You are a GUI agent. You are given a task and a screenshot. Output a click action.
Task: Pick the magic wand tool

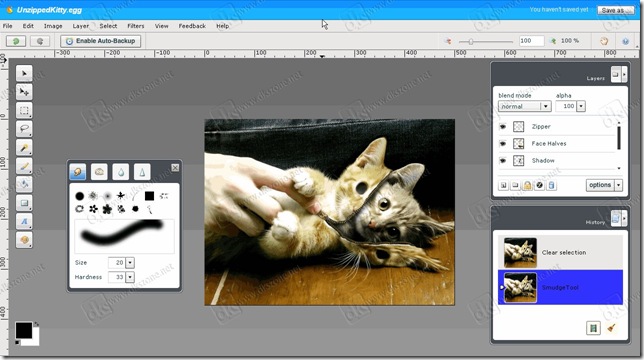24,147
